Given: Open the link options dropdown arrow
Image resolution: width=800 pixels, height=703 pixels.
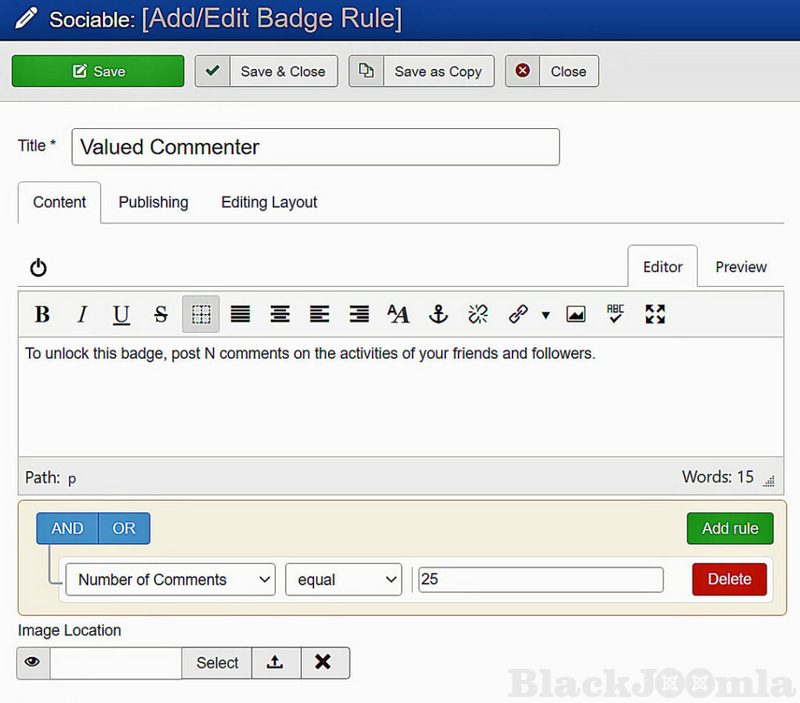Looking at the screenshot, I should (x=546, y=315).
